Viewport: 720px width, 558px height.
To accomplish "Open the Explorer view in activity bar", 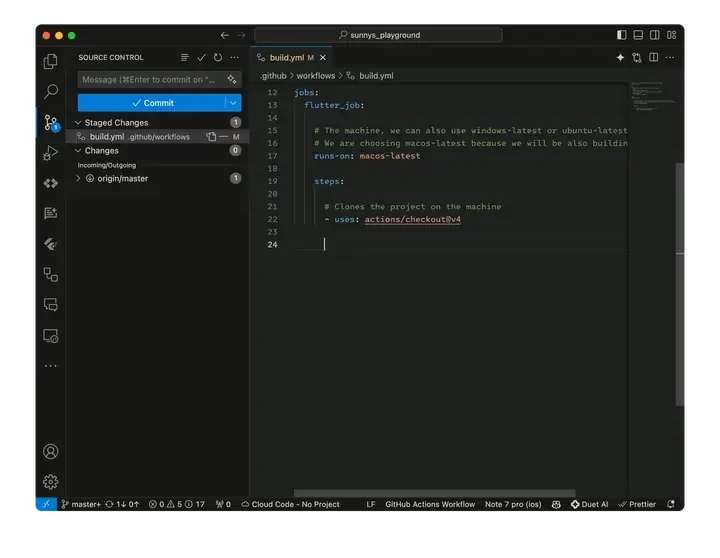I will point(51,61).
